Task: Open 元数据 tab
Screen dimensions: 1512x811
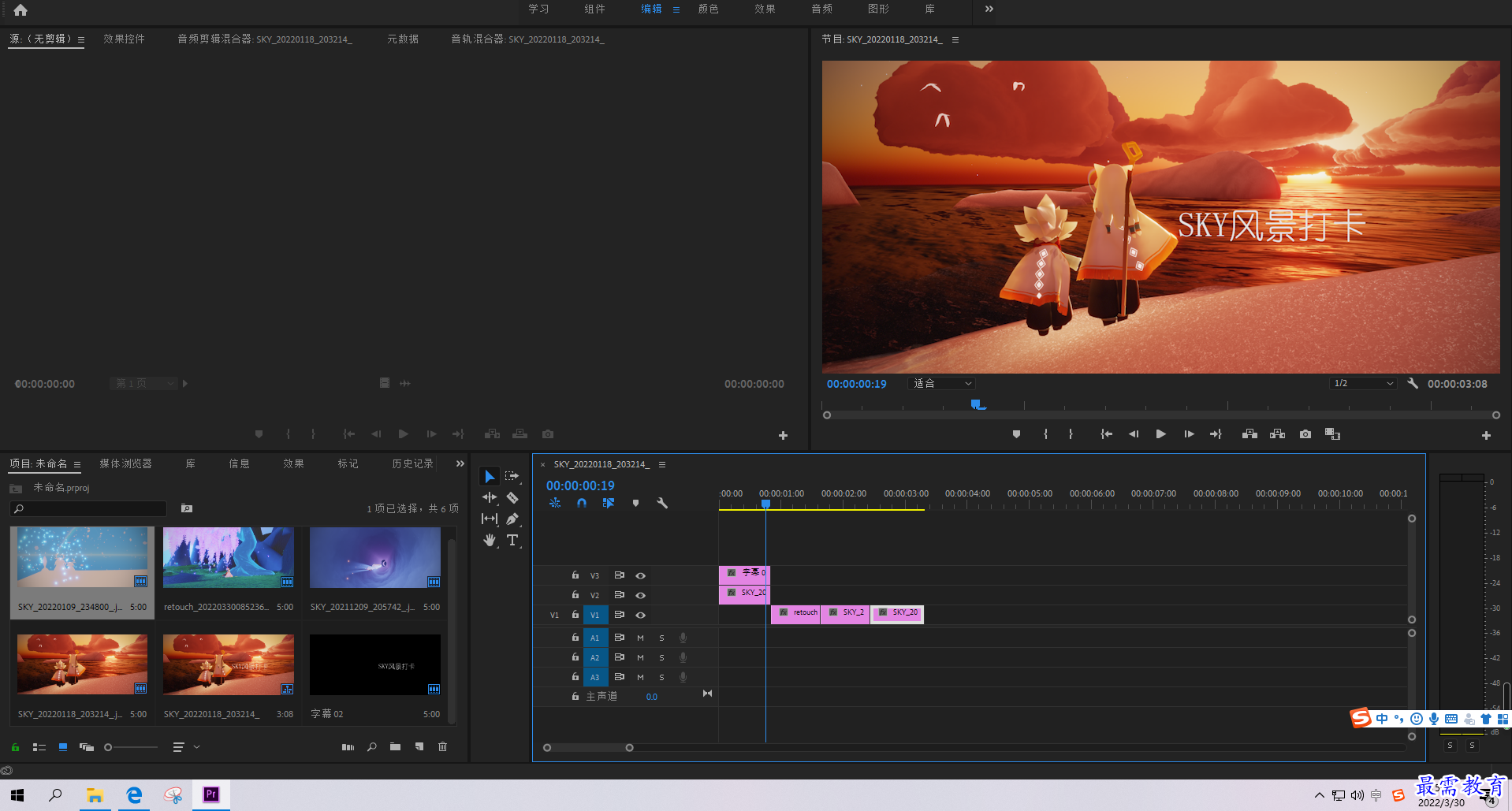Action: [403, 39]
